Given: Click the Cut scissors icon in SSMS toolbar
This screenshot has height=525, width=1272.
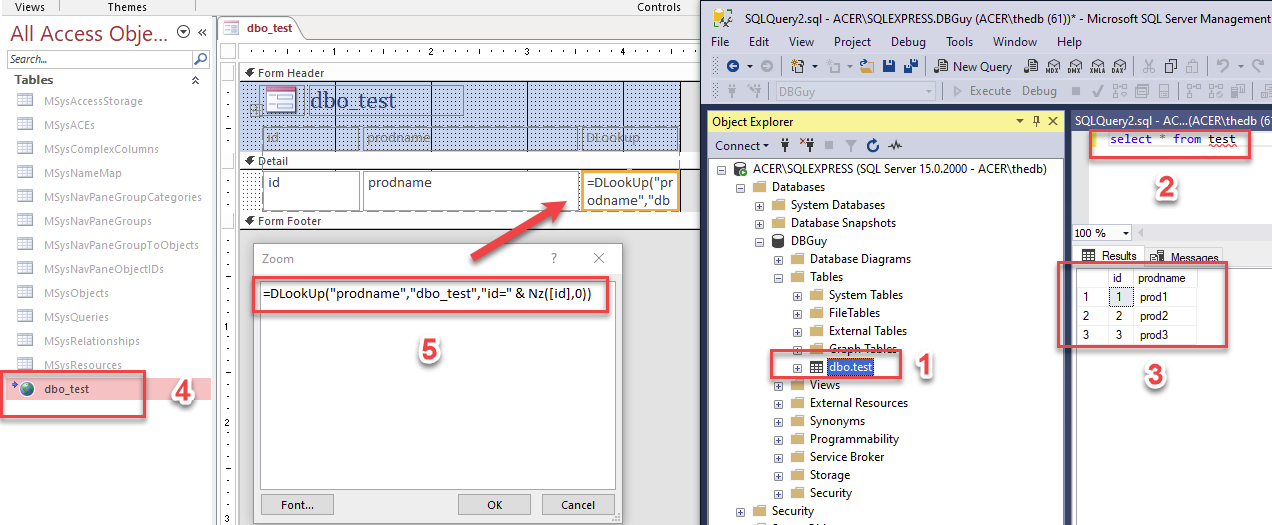Looking at the screenshot, I should click(x=1148, y=66).
